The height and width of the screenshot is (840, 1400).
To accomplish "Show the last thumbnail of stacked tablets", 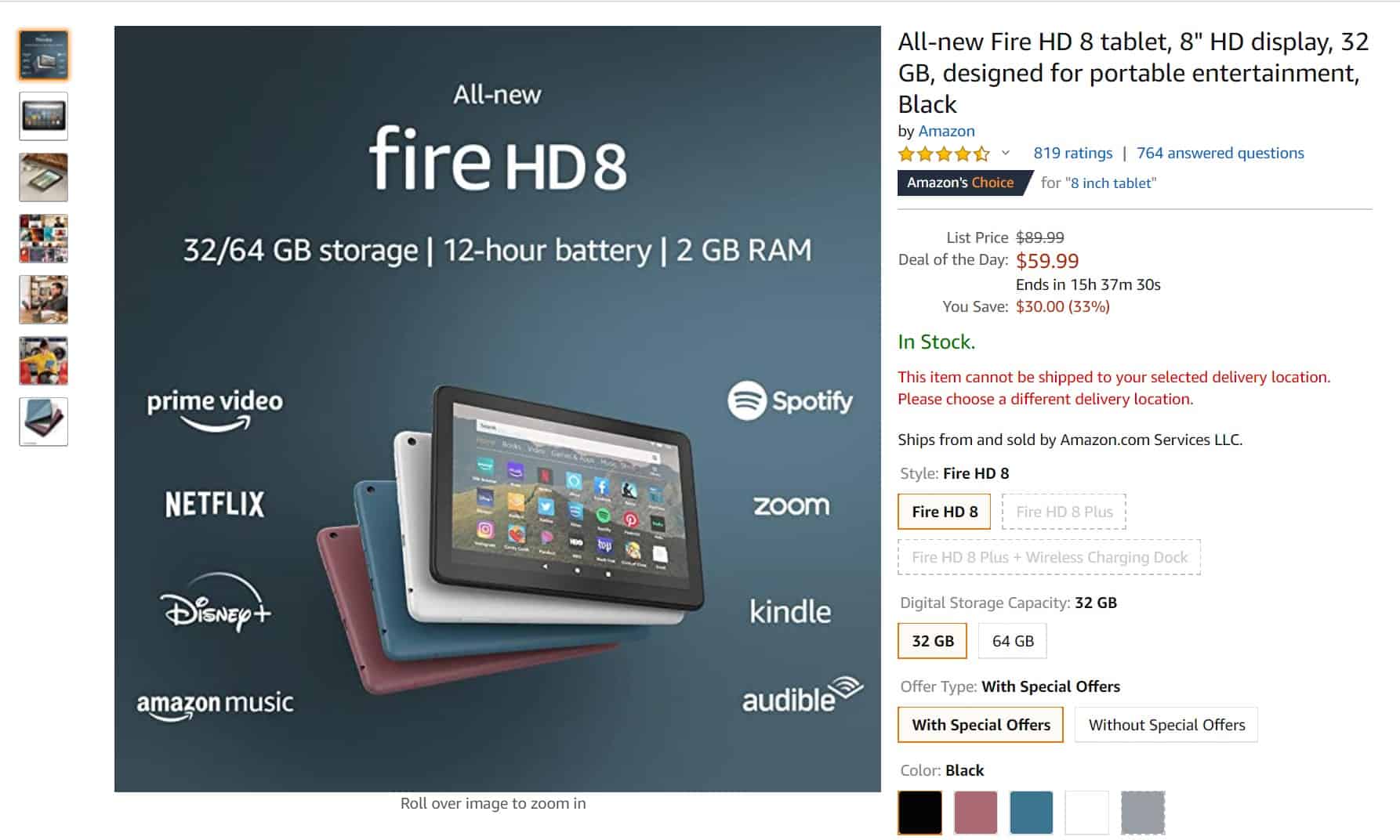I will coord(43,422).
